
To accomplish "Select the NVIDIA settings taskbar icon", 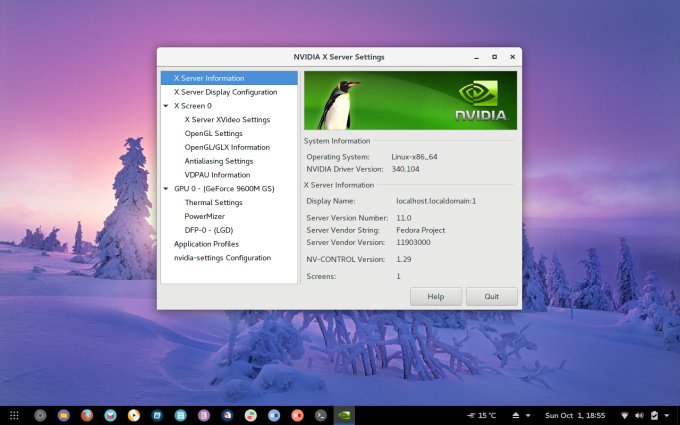I will (344, 415).
